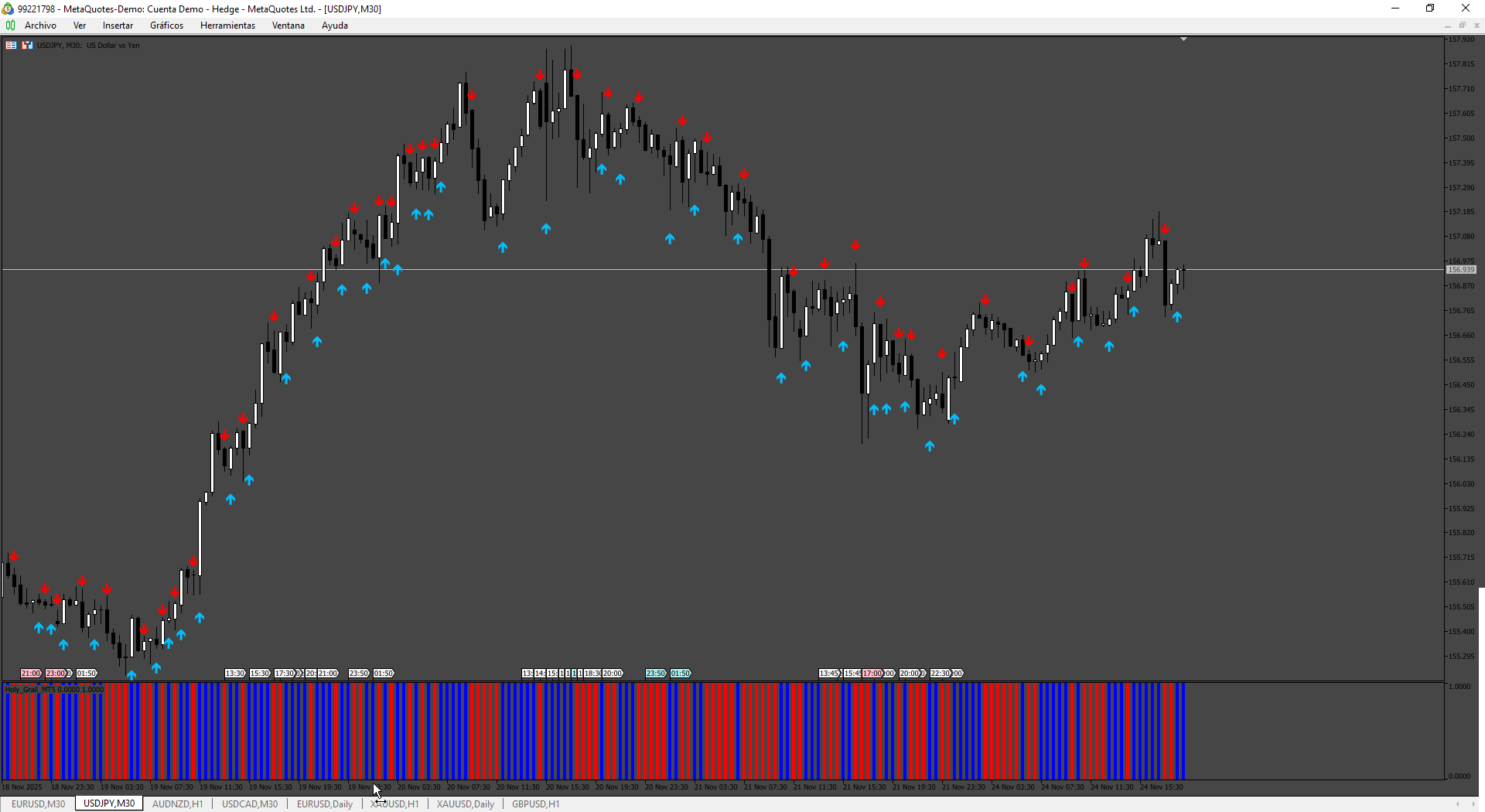
Task: Switch to the EURUSD,M30 chart tab
Action: 38,803
